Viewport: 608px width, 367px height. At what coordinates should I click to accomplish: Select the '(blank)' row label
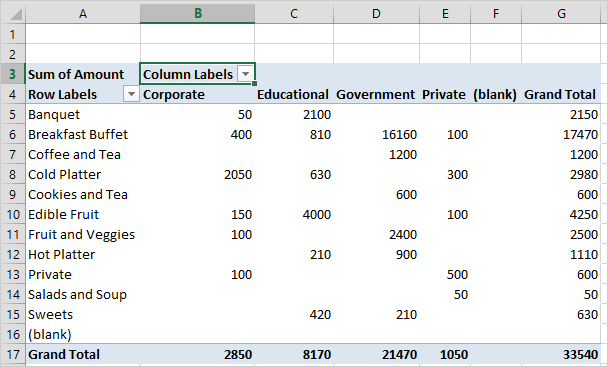point(83,334)
